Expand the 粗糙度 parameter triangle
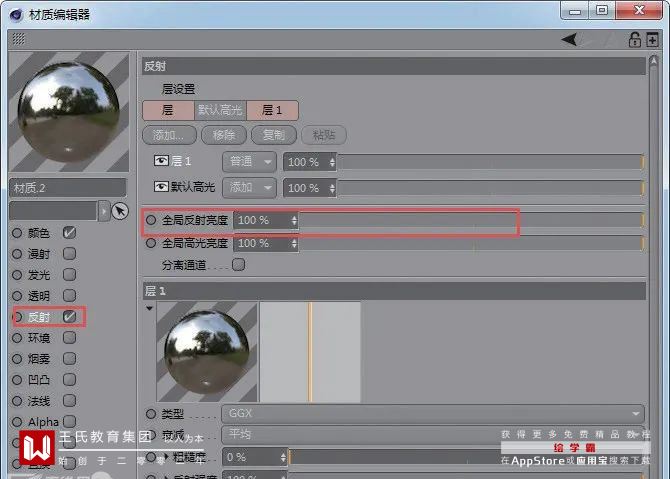The width and height of the screenshot is (670, 479). [x=166, y=456]
